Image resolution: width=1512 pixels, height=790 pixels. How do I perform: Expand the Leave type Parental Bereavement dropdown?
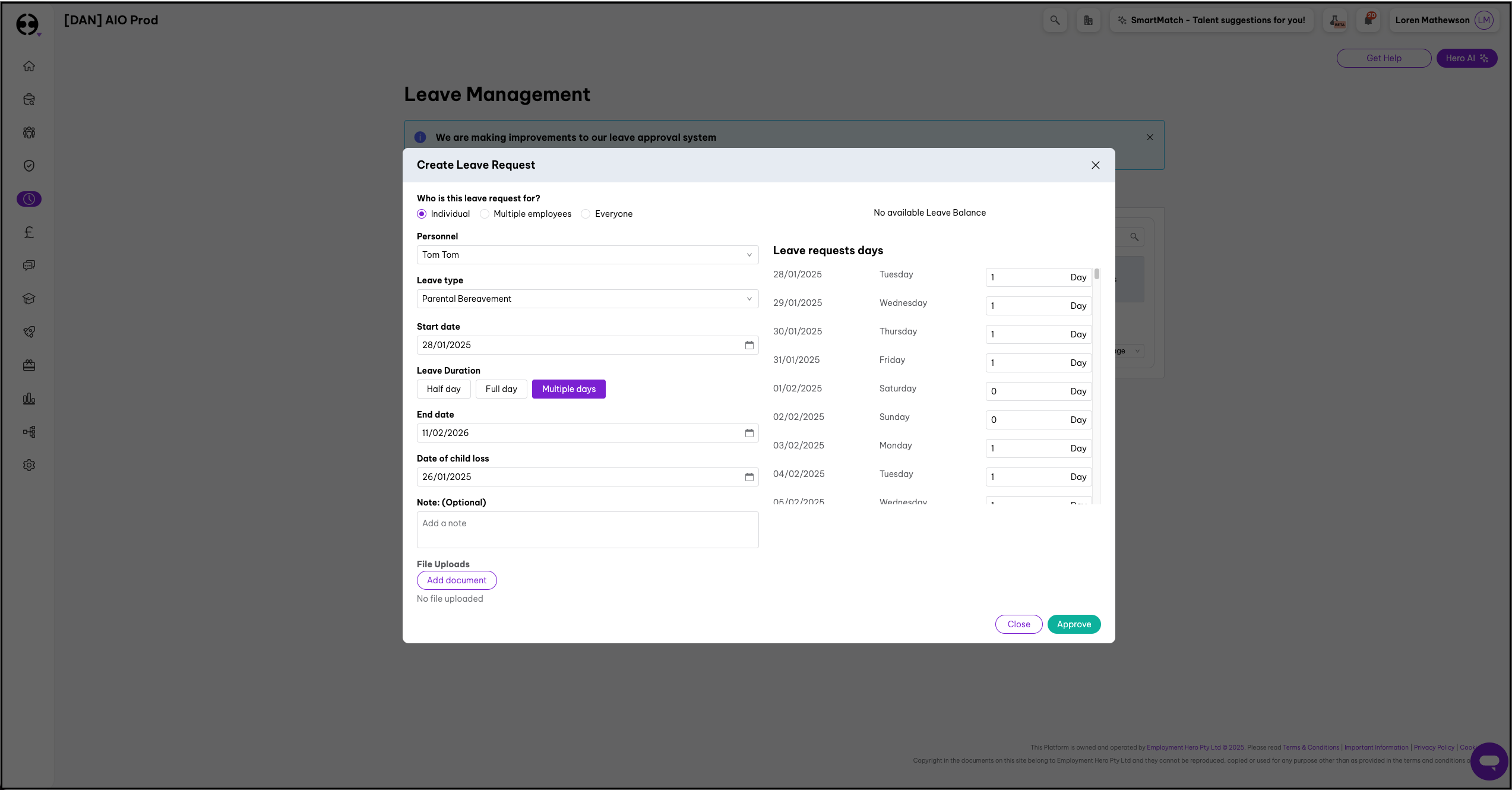587,299
